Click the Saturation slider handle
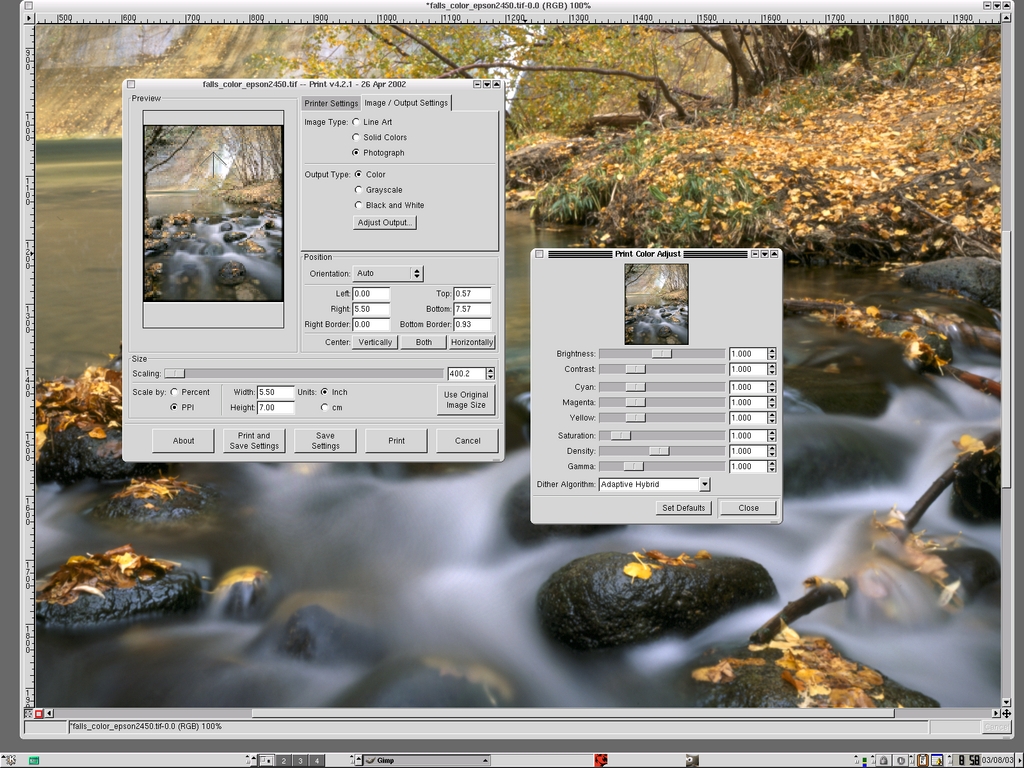 pyautogui.click(x=621, y=436)
